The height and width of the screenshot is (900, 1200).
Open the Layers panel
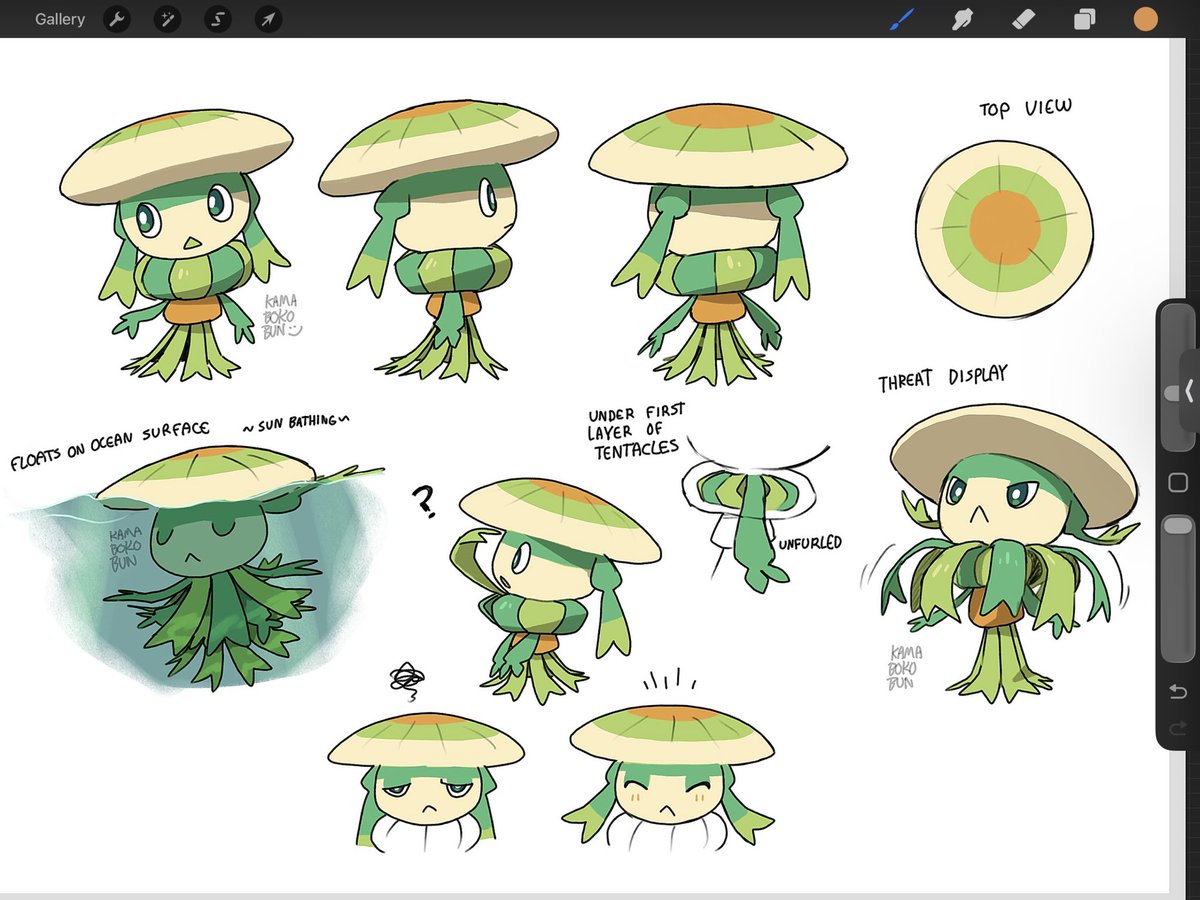(1084, 19)
